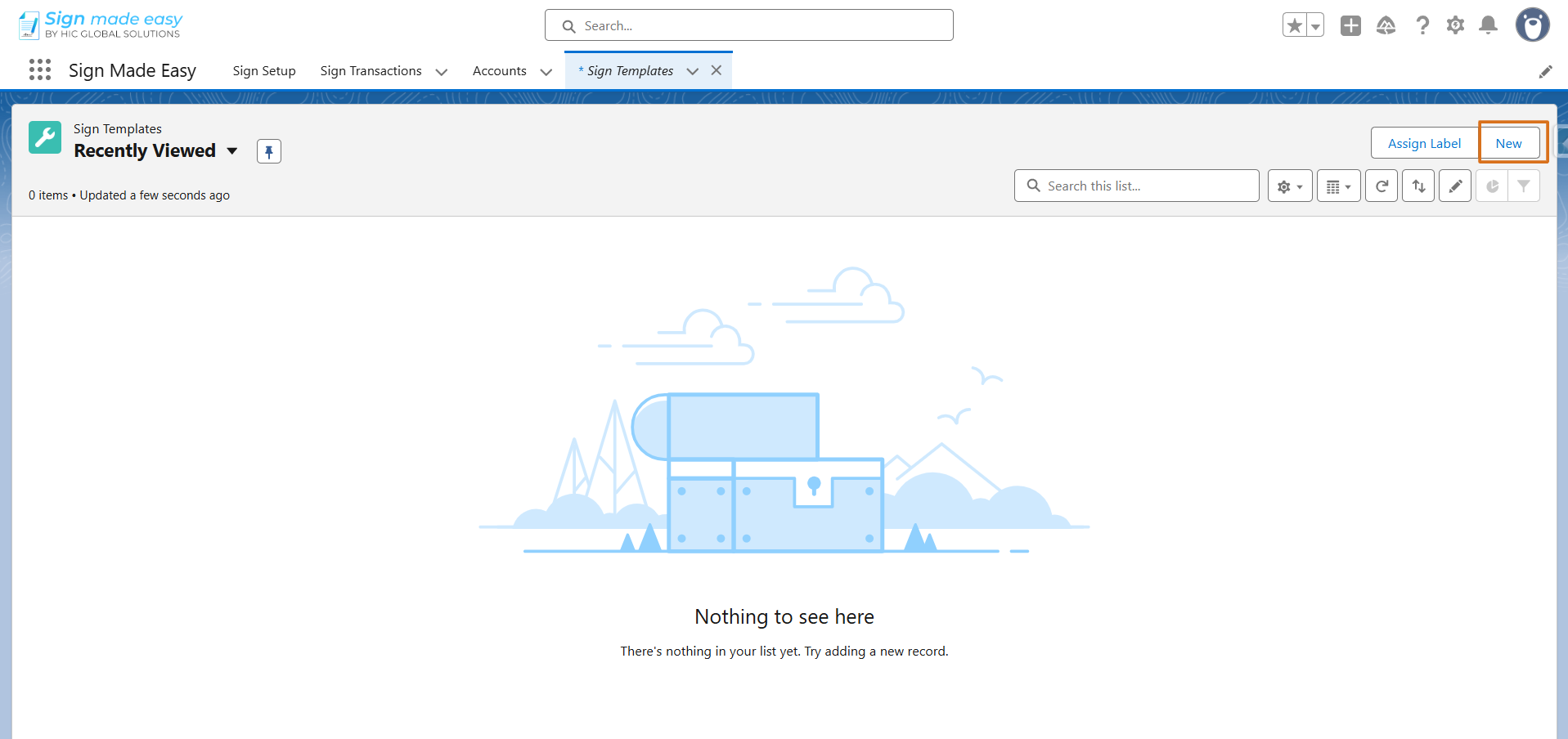Open the Display As table dropdown
The height and width of the screenshot is (739, 1568).
click(x=1339, y=186)
